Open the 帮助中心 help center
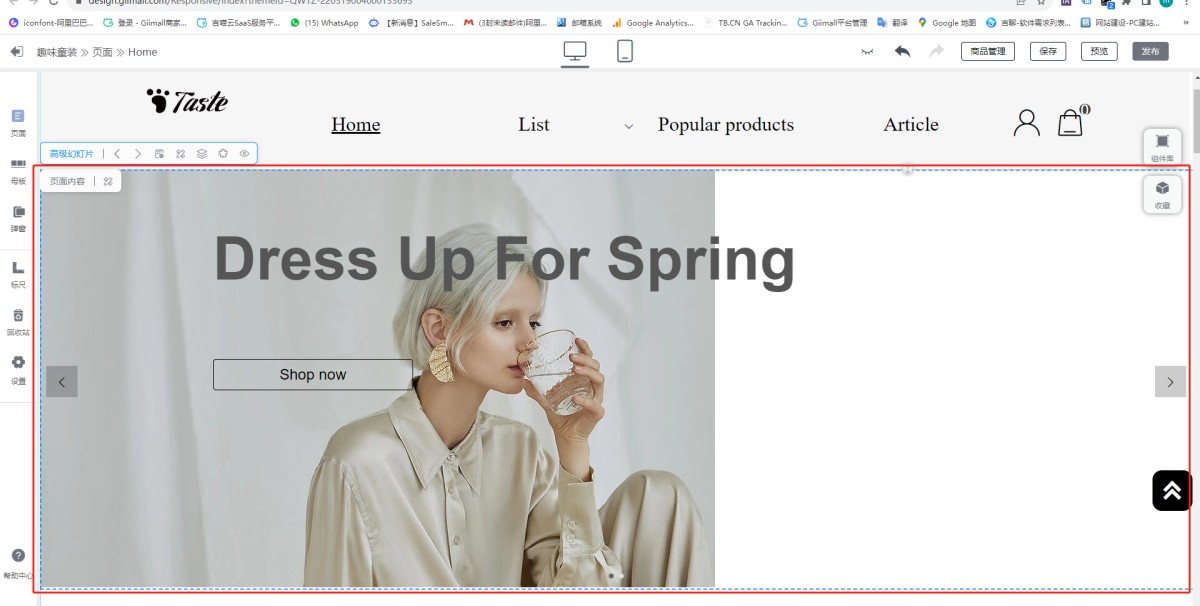This screenshot has height=606, width=1200. [18, 562]
